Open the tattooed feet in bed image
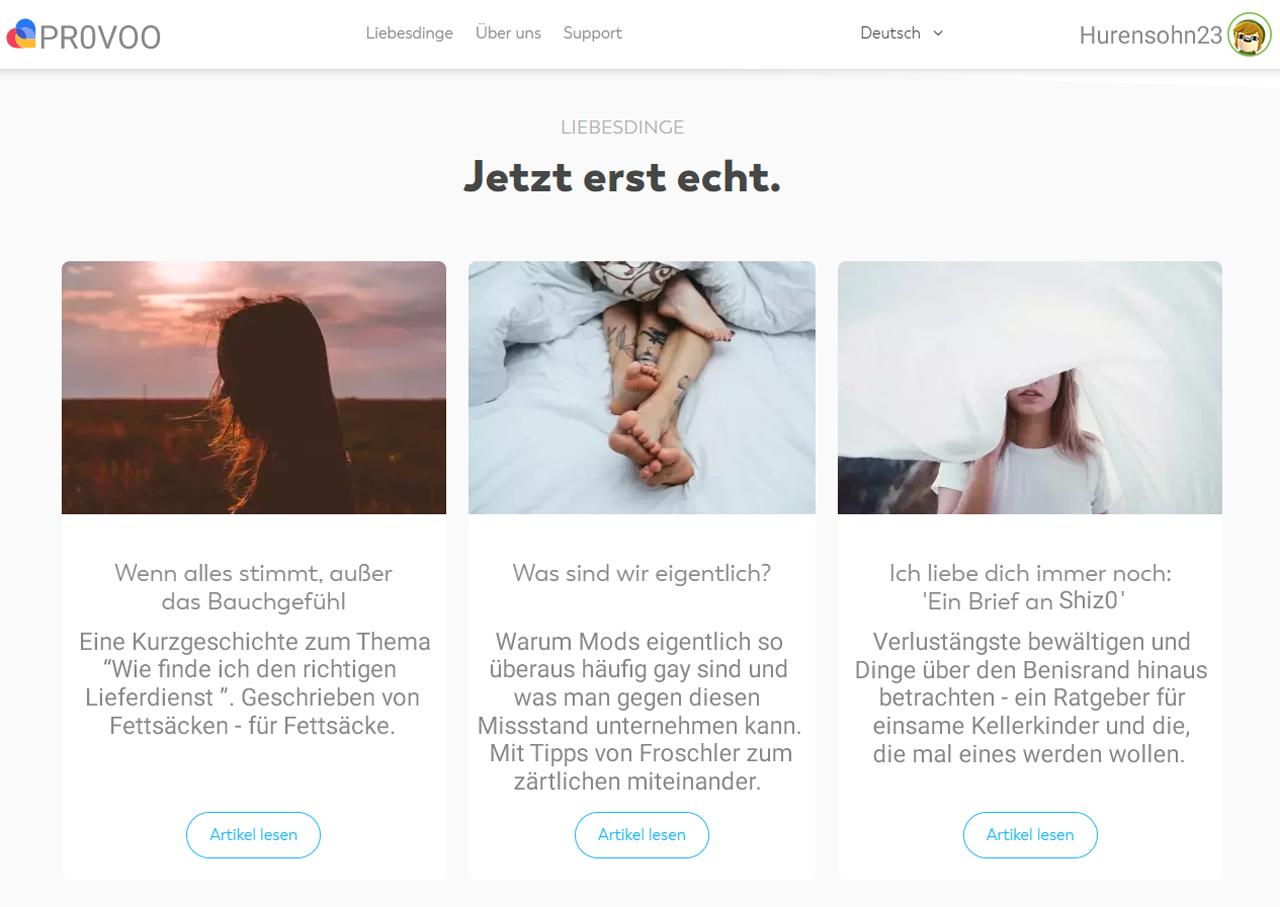 (x=642, y=388)
